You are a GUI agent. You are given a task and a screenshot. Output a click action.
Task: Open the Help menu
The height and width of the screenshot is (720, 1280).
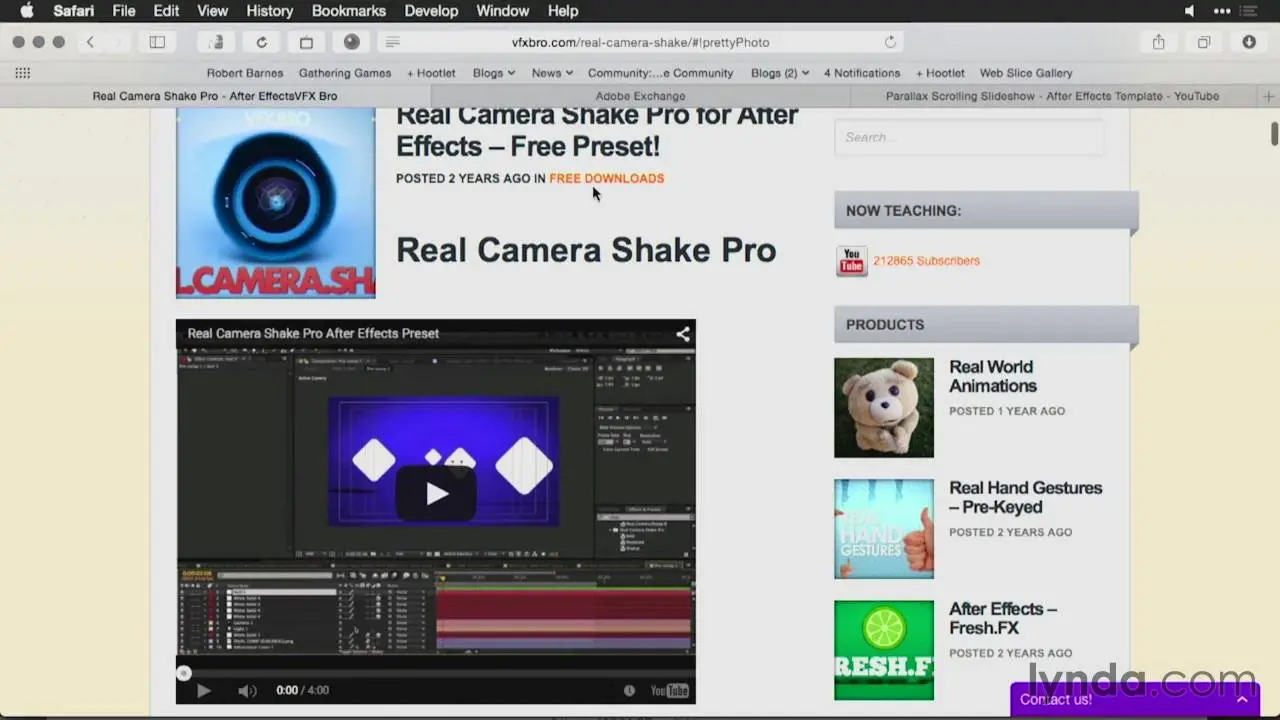coord(563,11)
